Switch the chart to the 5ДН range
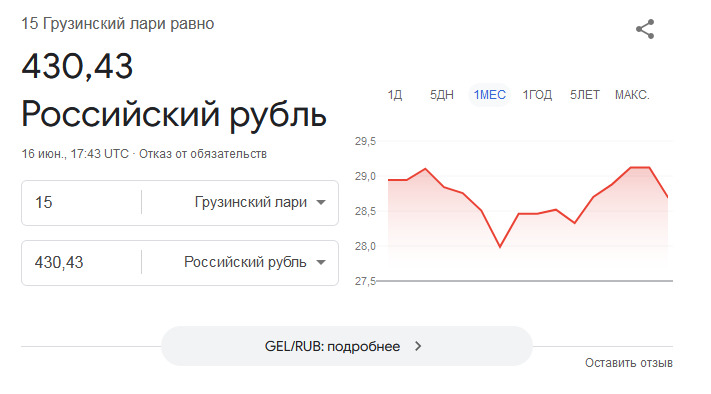711x394 pixels. 442,95
